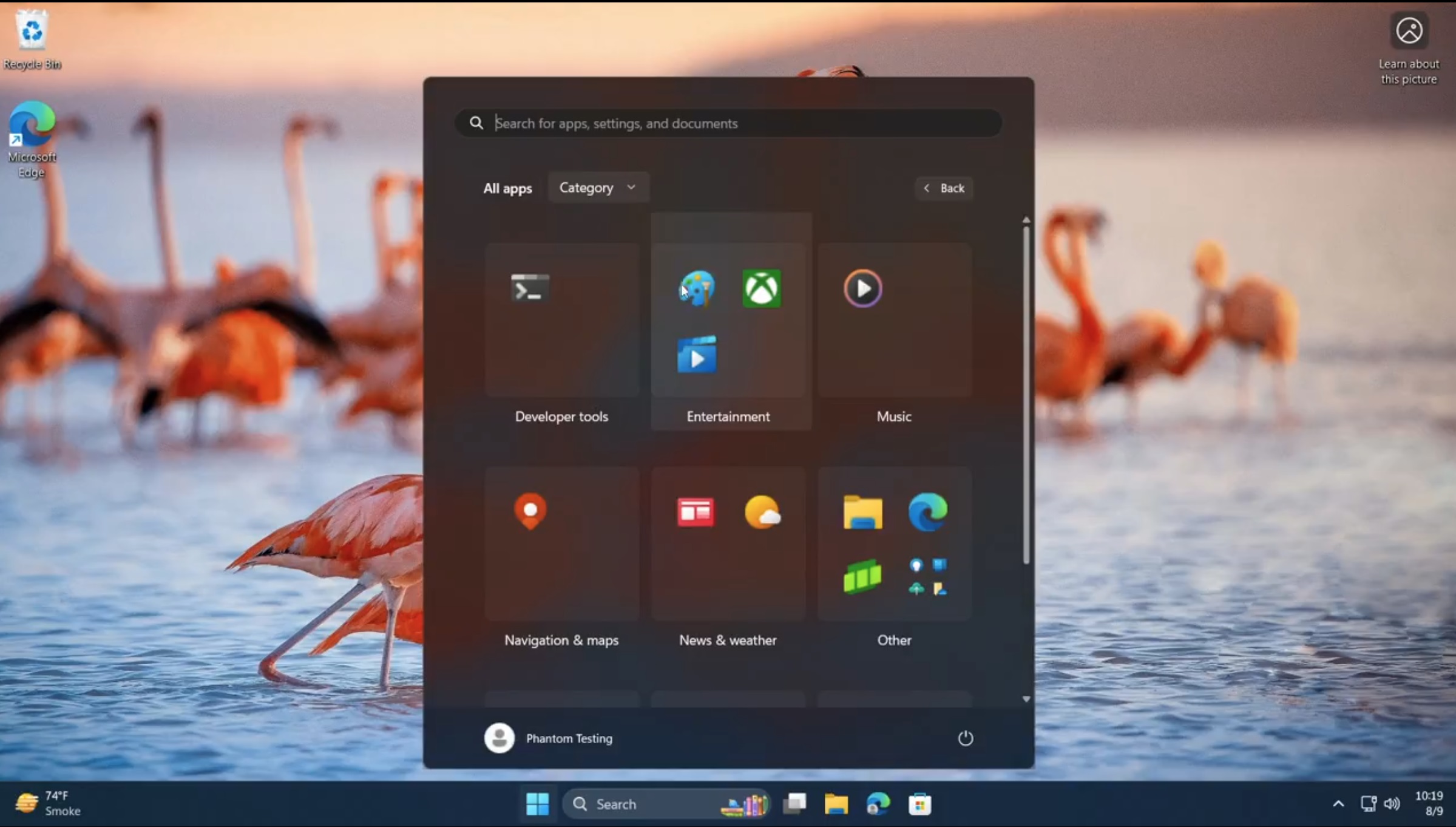This screenshot has width=1456, height=827.
Task: Expand the Category filter options
Action: point(597,187)
